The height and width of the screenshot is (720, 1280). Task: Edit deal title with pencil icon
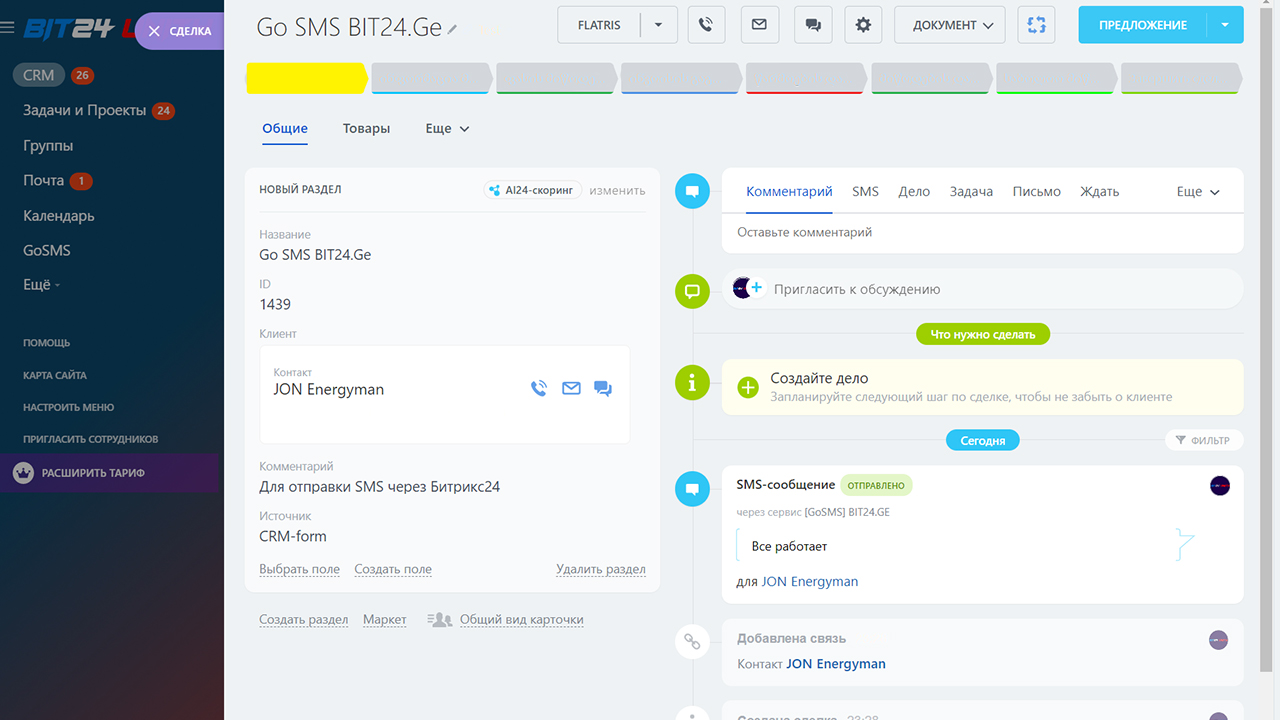pos(453,30)
